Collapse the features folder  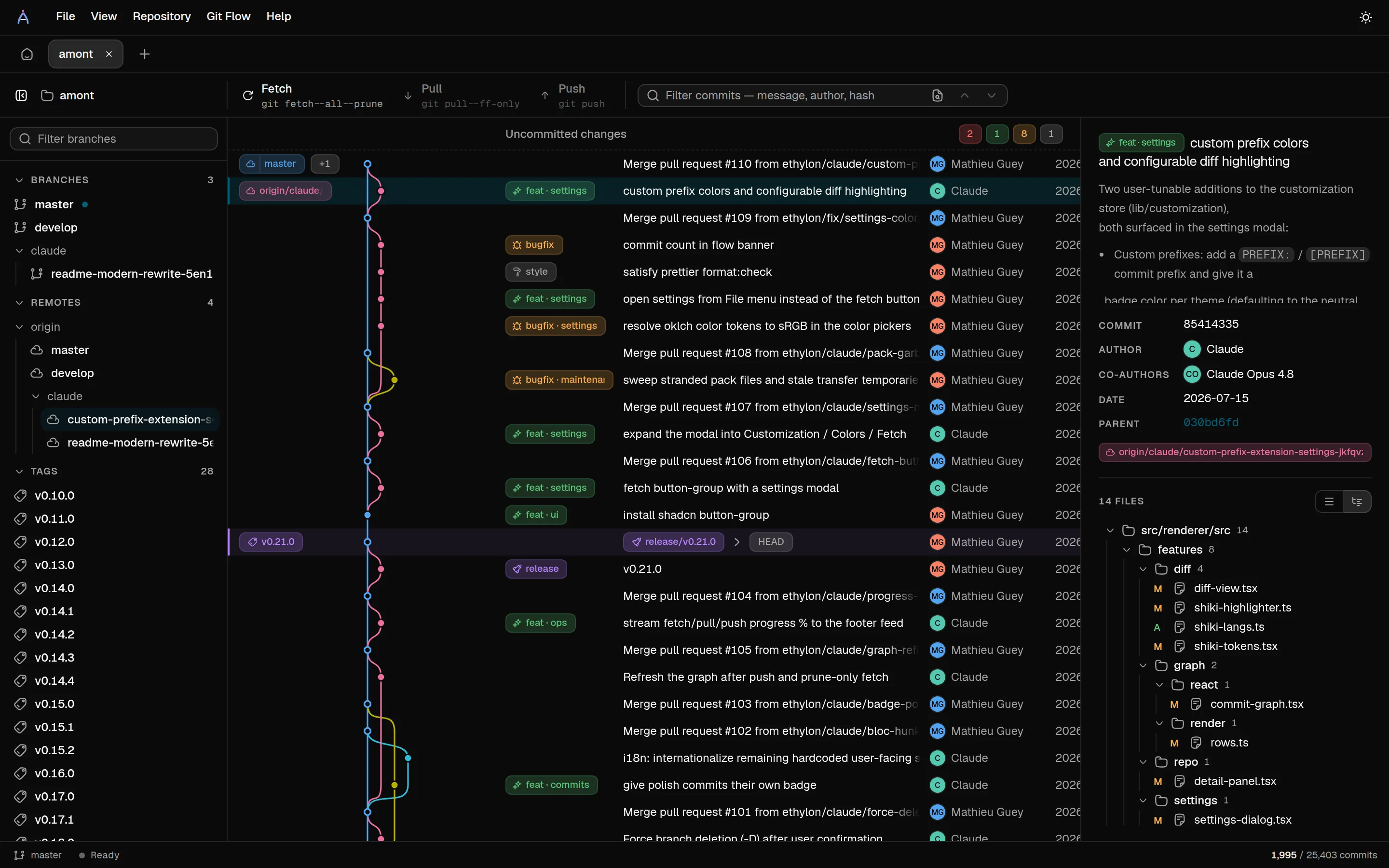(1127, 549)
